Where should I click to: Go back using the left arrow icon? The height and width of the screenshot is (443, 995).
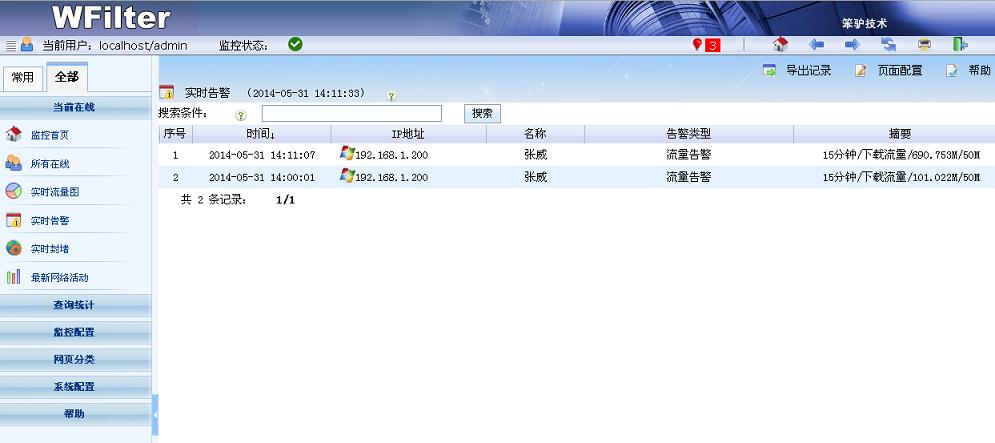point(816,45)
